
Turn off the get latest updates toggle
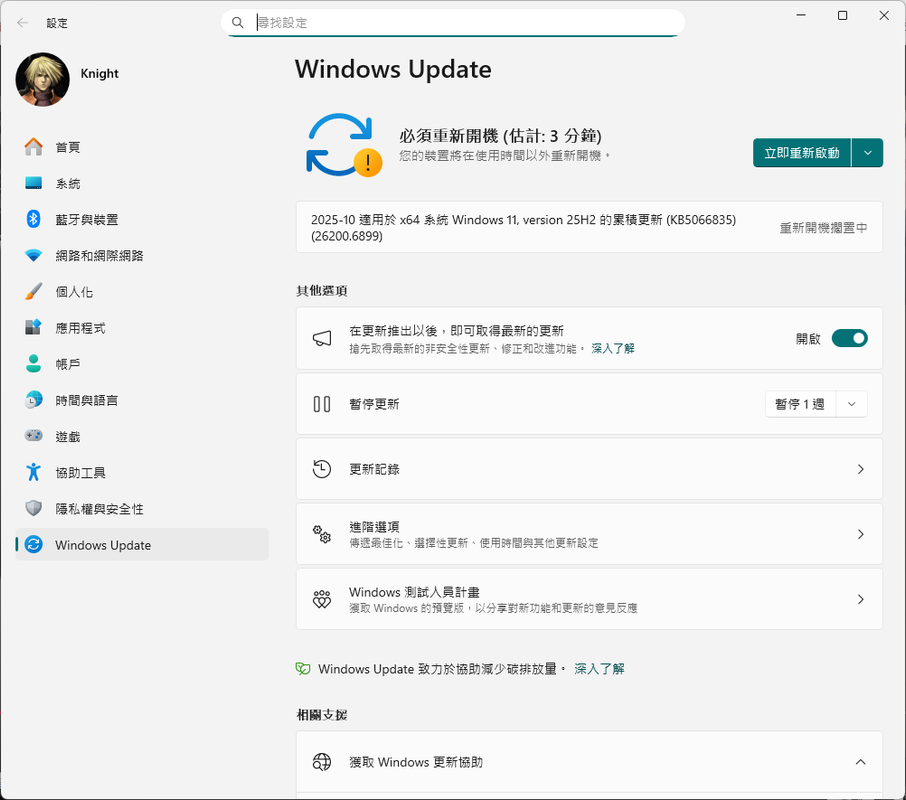[849, 338]
